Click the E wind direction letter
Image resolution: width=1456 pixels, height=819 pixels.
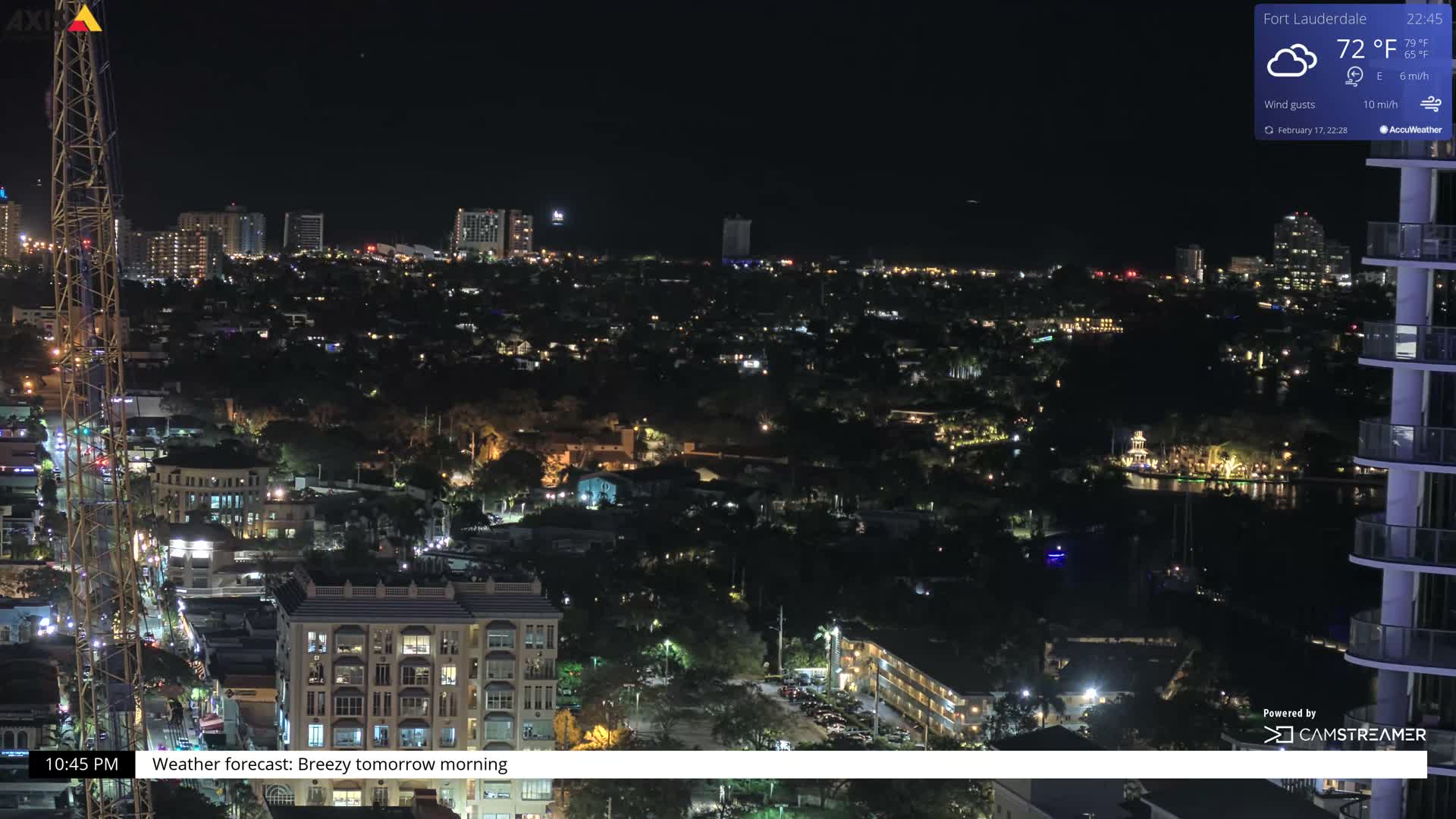(x=1379, y=77)
